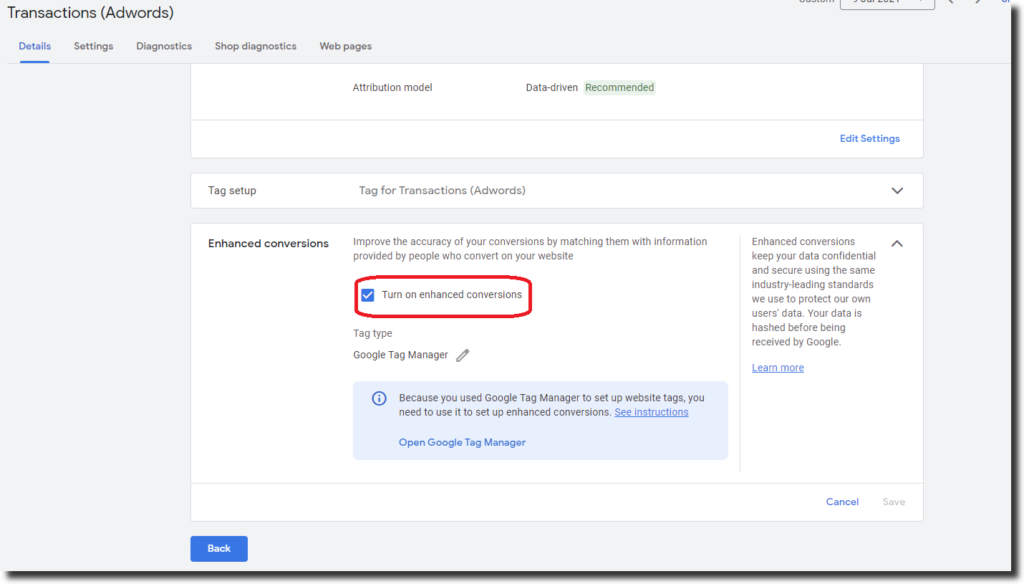
Task: Open the Diagnostics tab
Action: pos(163,46)
